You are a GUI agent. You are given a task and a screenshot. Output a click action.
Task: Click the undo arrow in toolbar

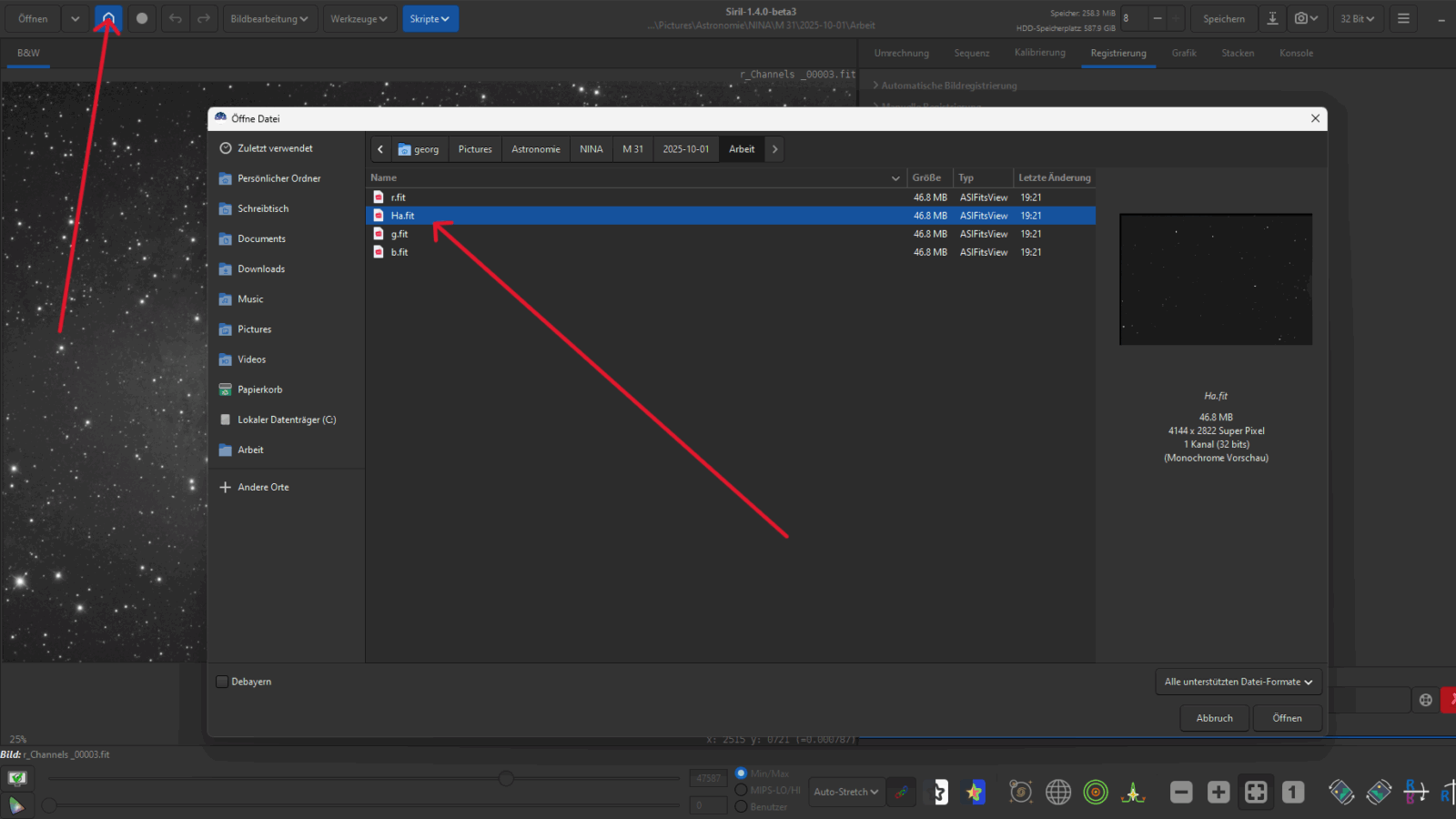[176, 18]
